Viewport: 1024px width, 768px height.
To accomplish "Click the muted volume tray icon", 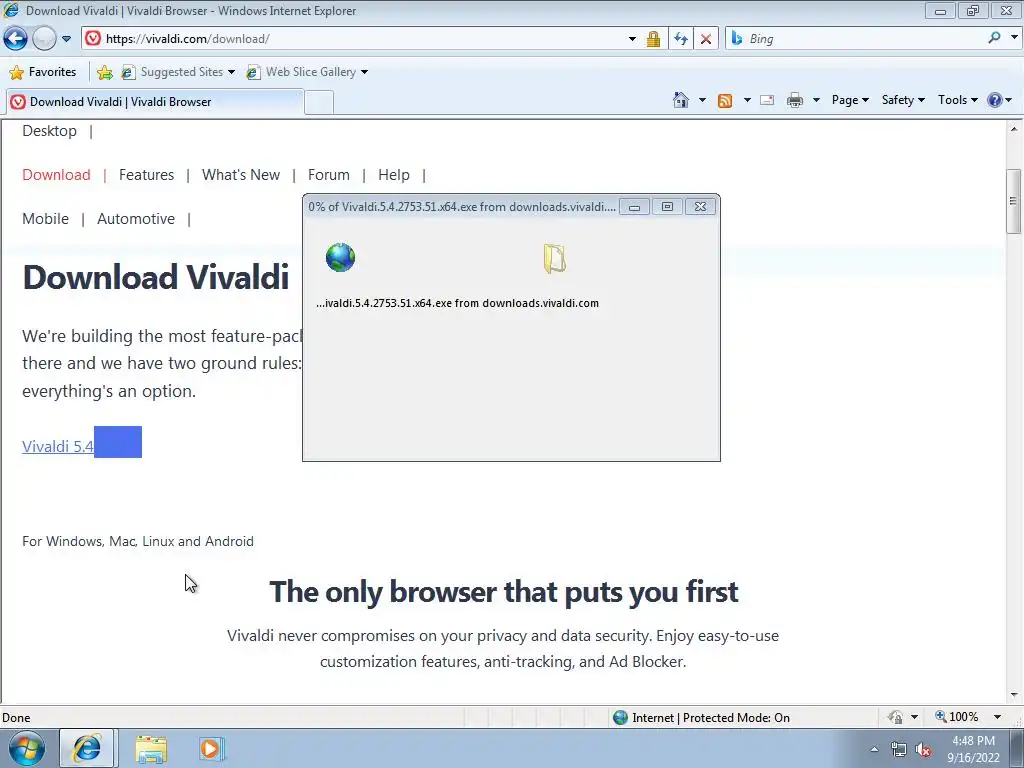I will (923, 750).
